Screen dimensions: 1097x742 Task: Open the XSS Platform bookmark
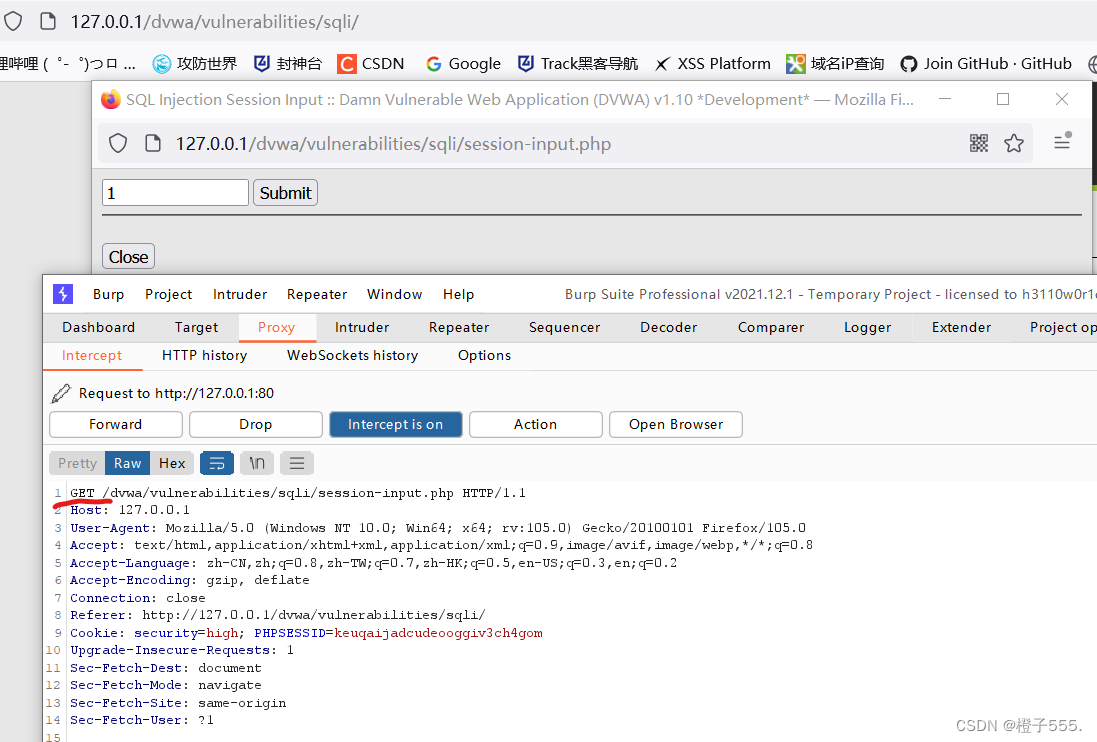click(x=712, y=64)
